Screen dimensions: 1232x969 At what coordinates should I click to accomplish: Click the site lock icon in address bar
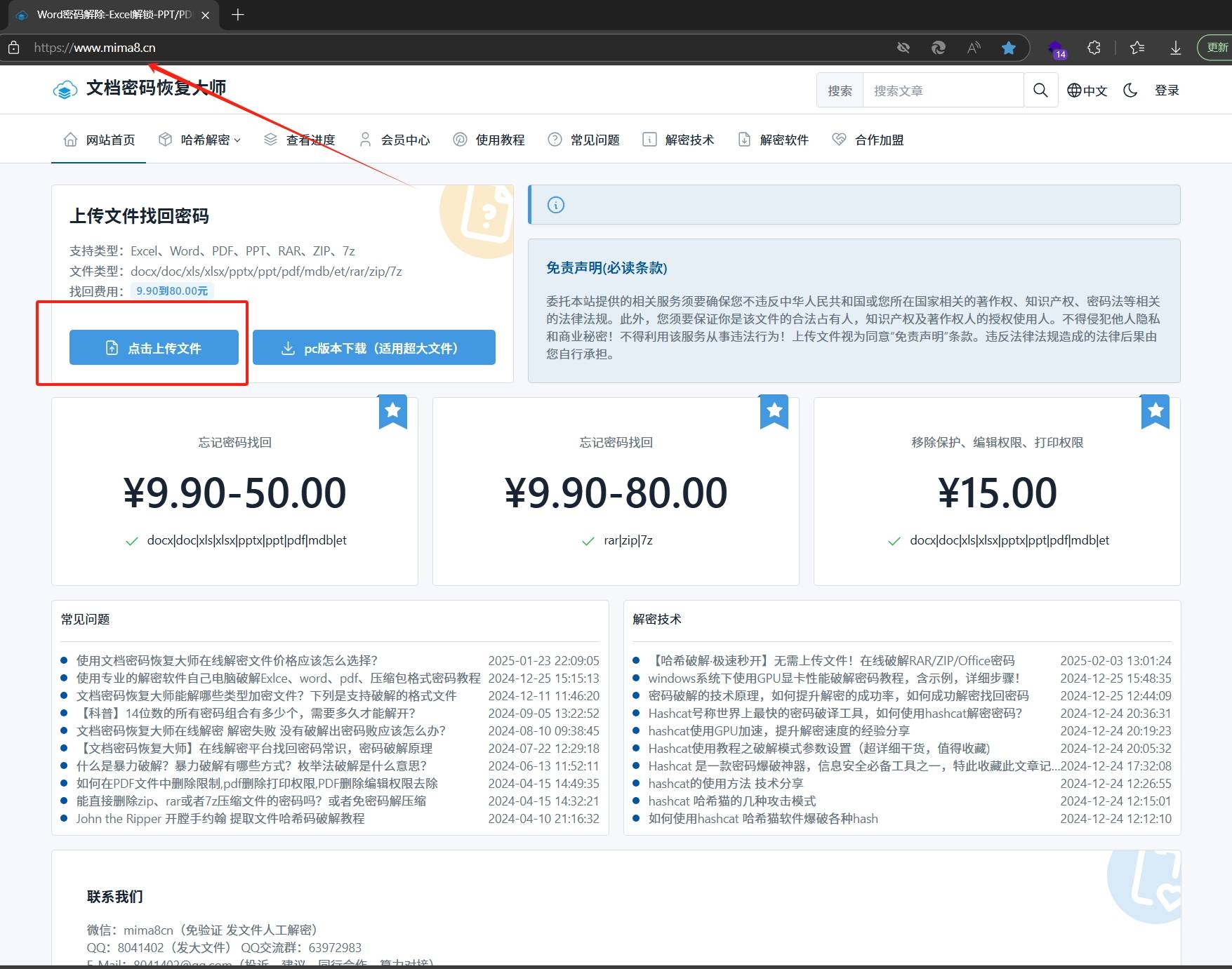[13, 48]
